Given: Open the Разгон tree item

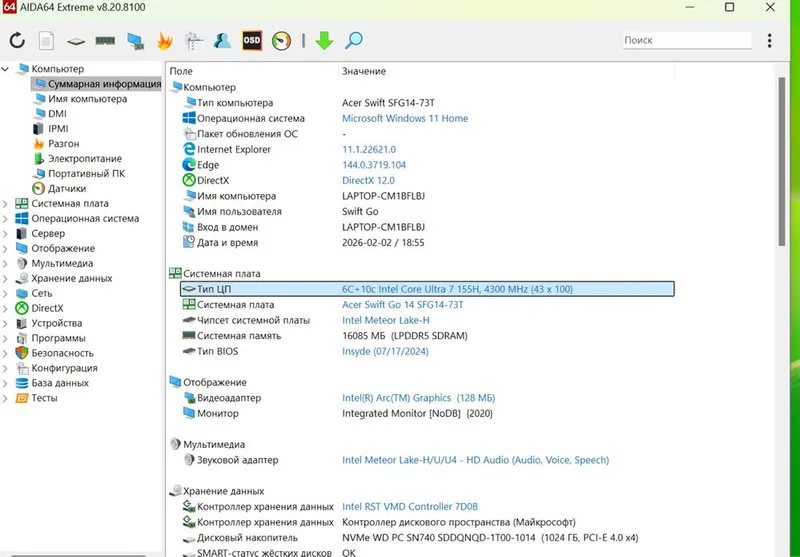Looking at the screenshot, I should pyautogui.click(x=56, y=144).
